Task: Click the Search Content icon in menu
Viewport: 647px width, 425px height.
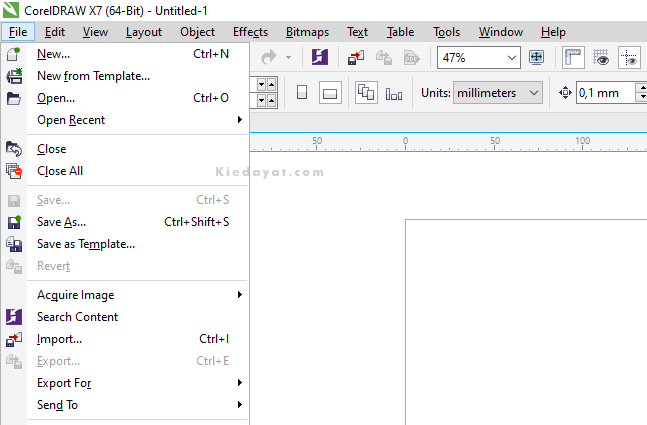Action: 14,317
